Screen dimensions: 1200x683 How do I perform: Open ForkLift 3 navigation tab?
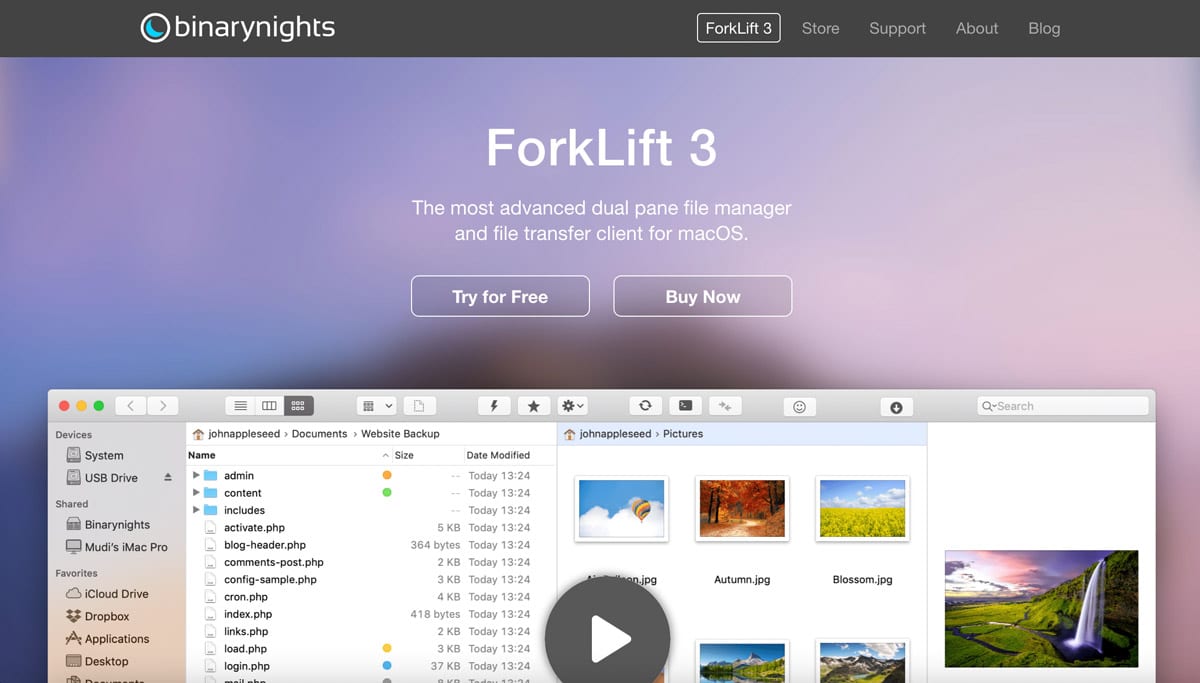click(x=739, y=28)
